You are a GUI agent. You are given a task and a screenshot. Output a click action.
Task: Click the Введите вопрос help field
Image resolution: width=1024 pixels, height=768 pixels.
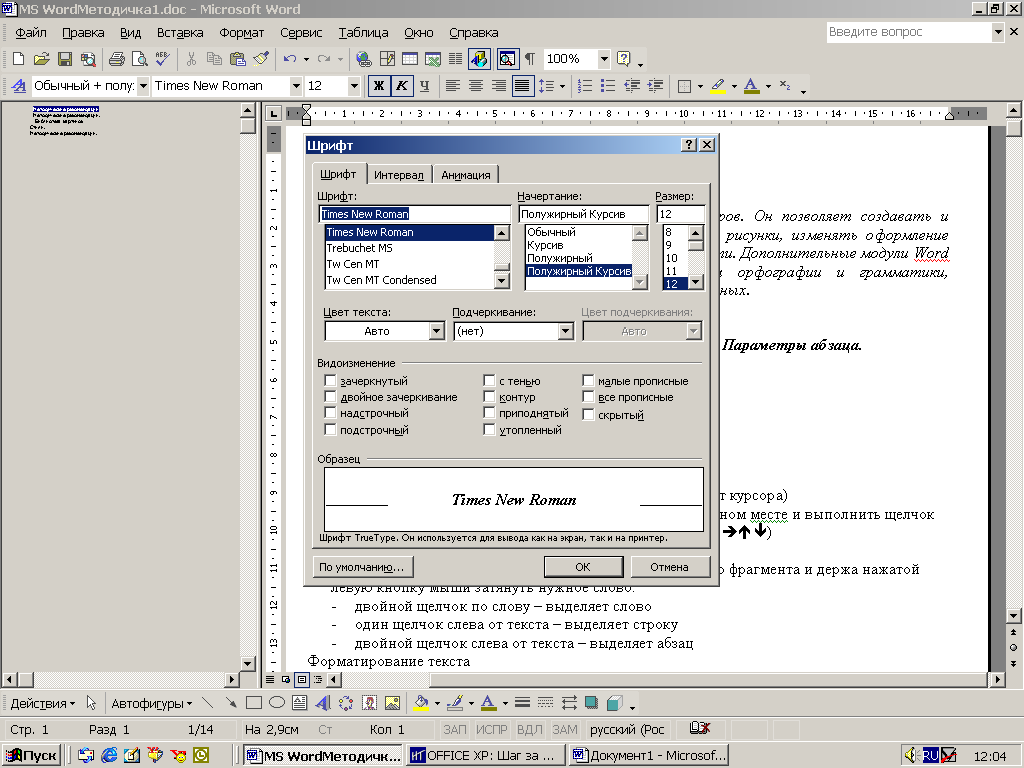click(x=909, y=31)
